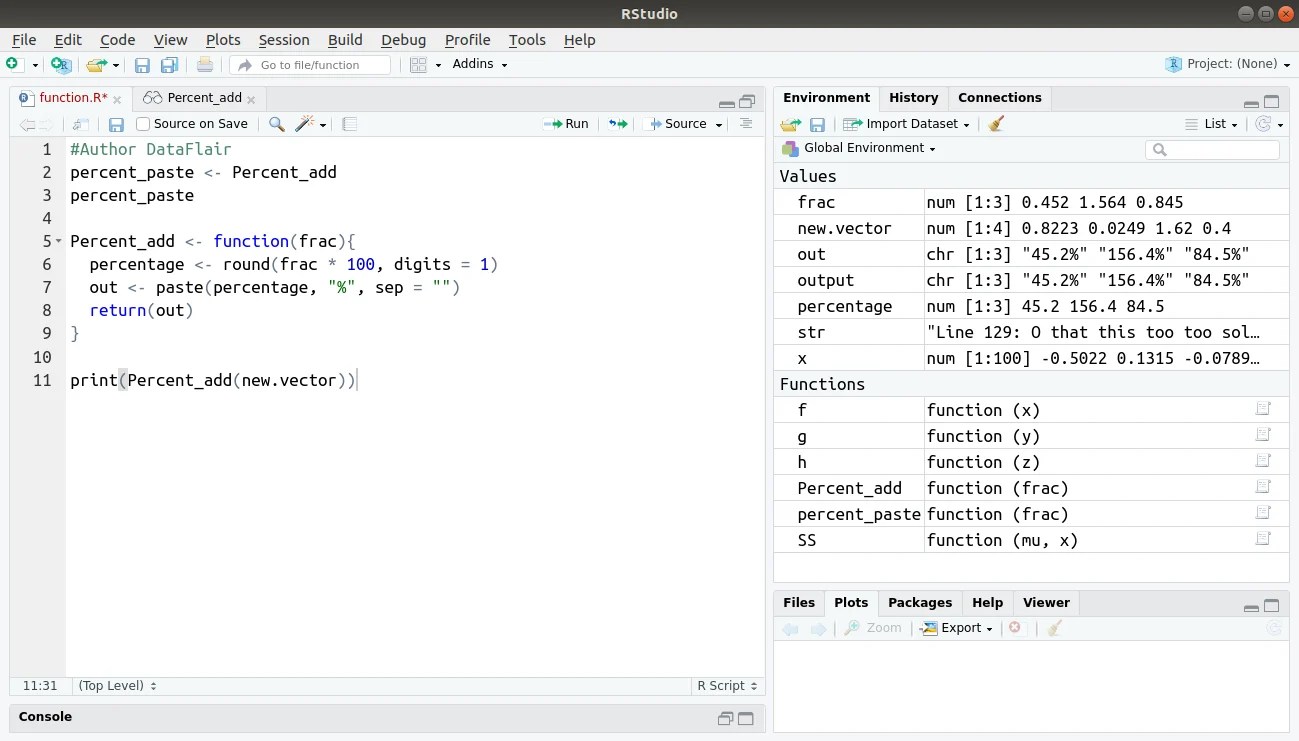Create a new project with the R project icon
This screenshot has width=1299, height=741.
(60, 63)
